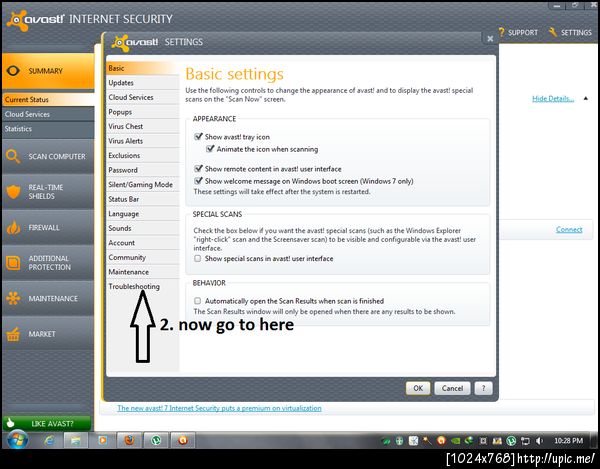Open the avast! 7 virtualization news link
600x469 pixels.
(x=219, y=408)
